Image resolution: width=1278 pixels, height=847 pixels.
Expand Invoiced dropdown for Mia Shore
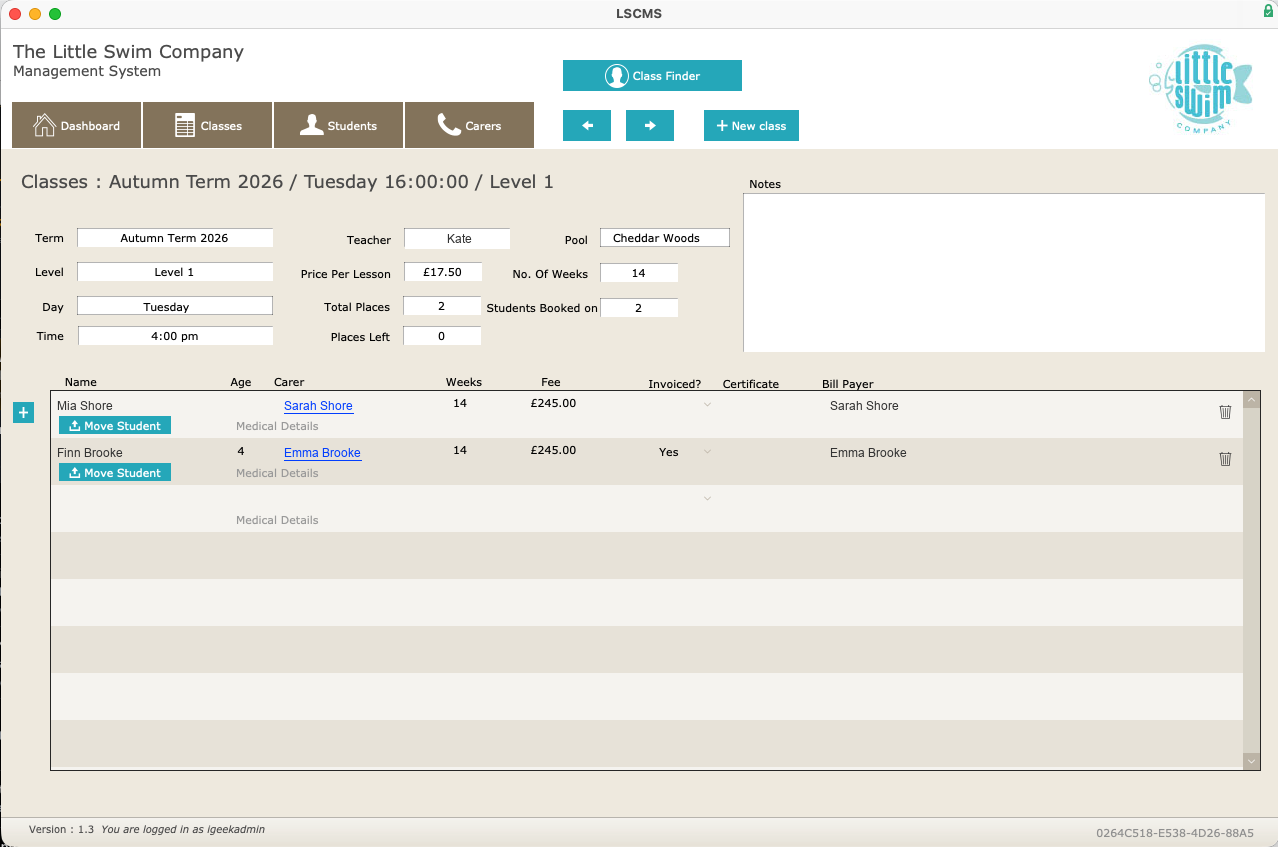[708, 405]
